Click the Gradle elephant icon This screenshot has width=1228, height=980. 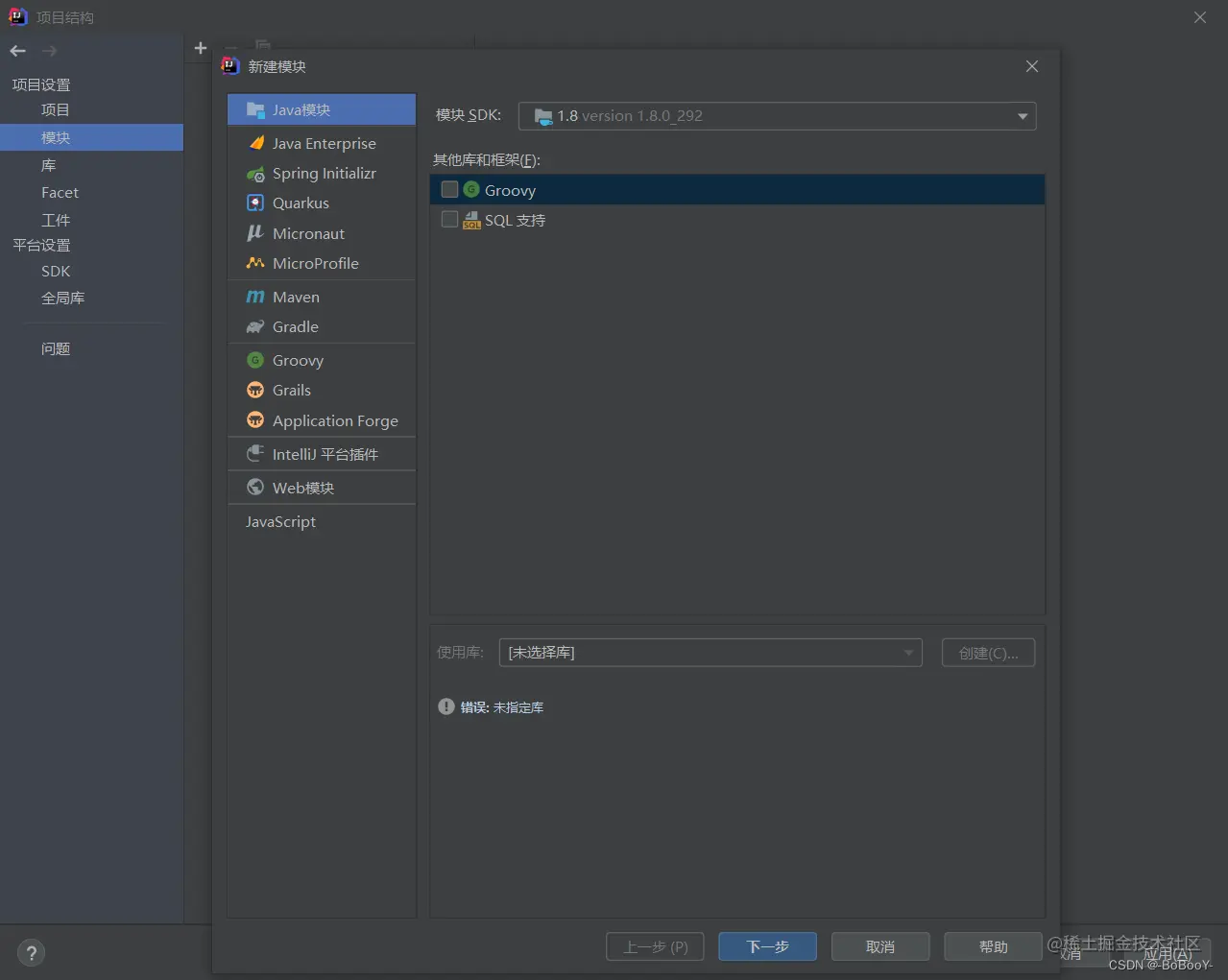(x=255, y=327)
